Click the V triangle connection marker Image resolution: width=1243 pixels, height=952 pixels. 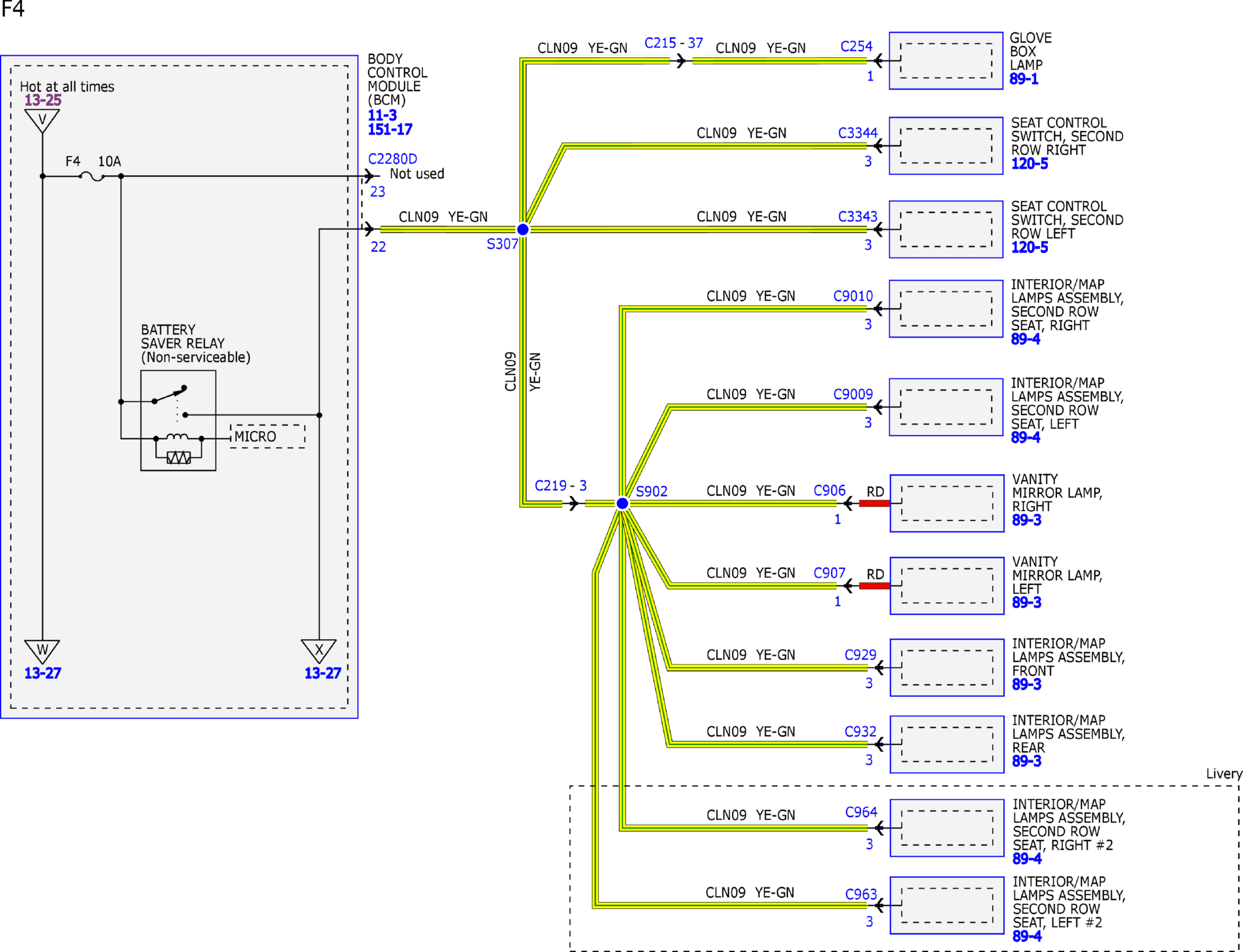42,121
